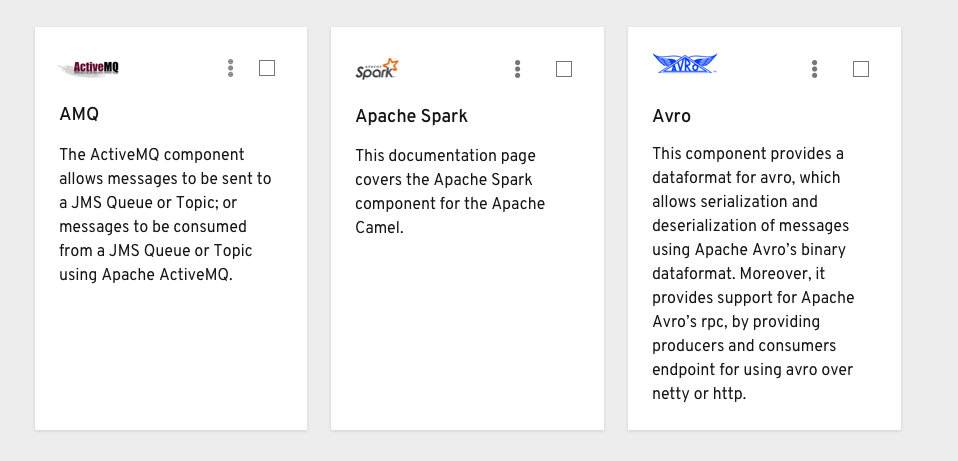Select the Apache Spark card checkbox
This screenshot has width=958, height=461.
tap(564, 69)
